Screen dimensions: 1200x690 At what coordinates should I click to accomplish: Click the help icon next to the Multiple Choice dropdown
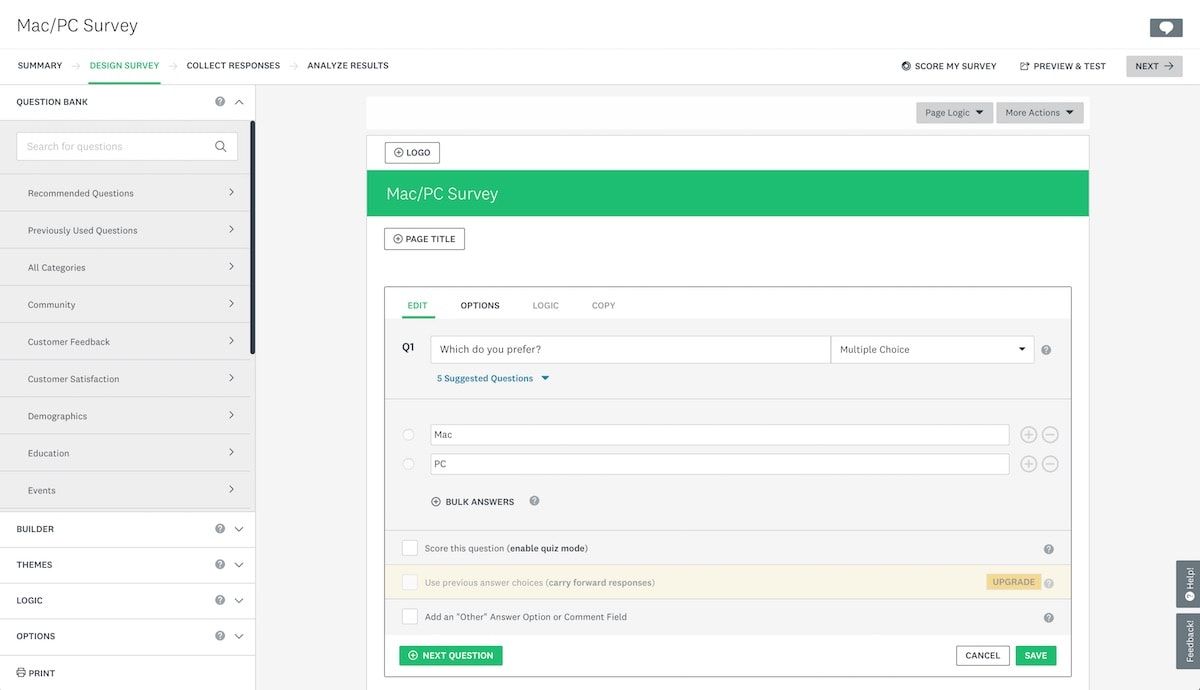tap(1046, 350)
